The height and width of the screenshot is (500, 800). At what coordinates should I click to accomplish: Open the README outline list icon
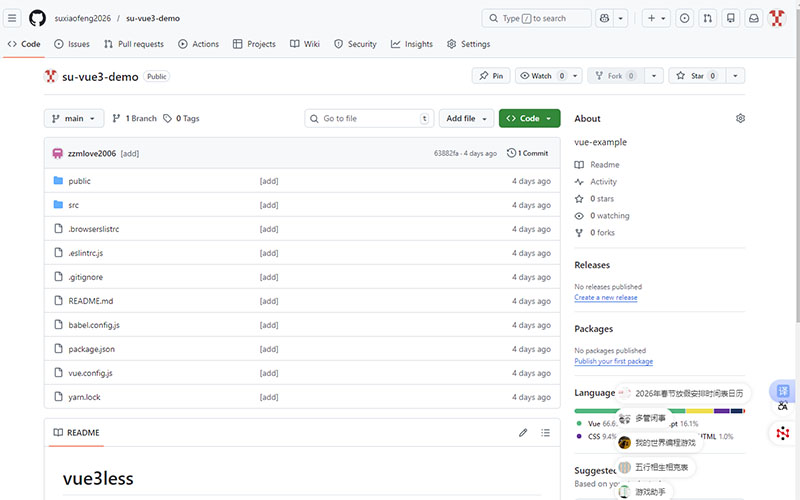545,433
